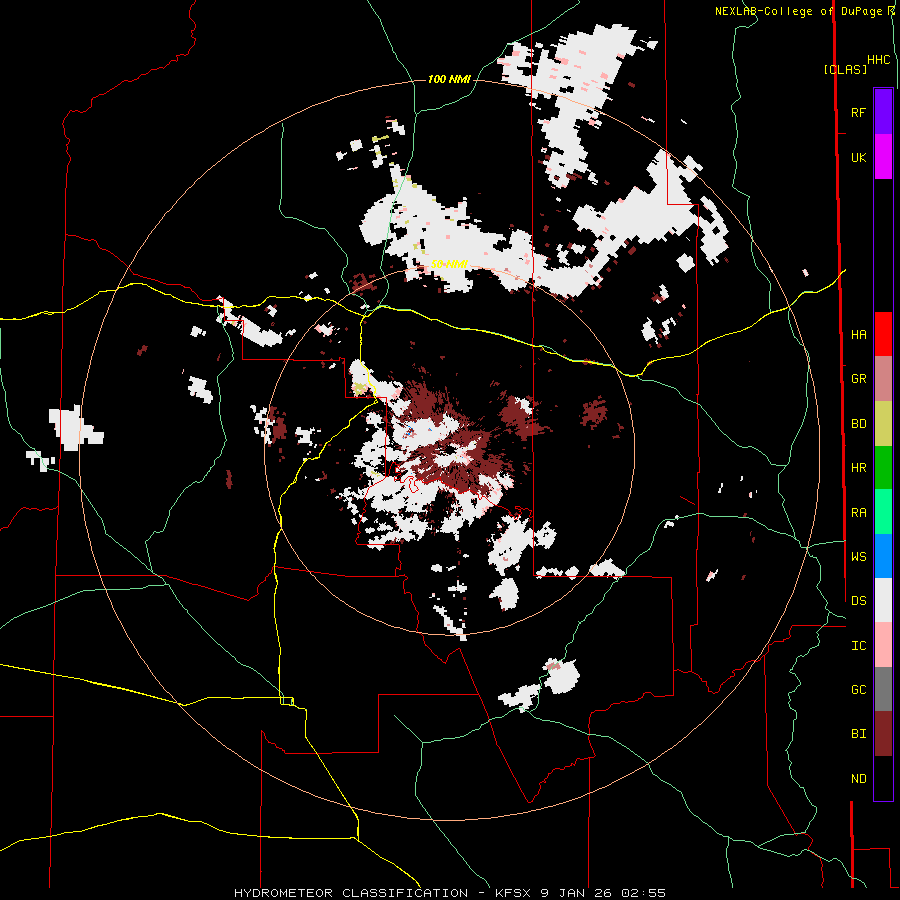Click the GC gray legend swatch

point(883,689)
